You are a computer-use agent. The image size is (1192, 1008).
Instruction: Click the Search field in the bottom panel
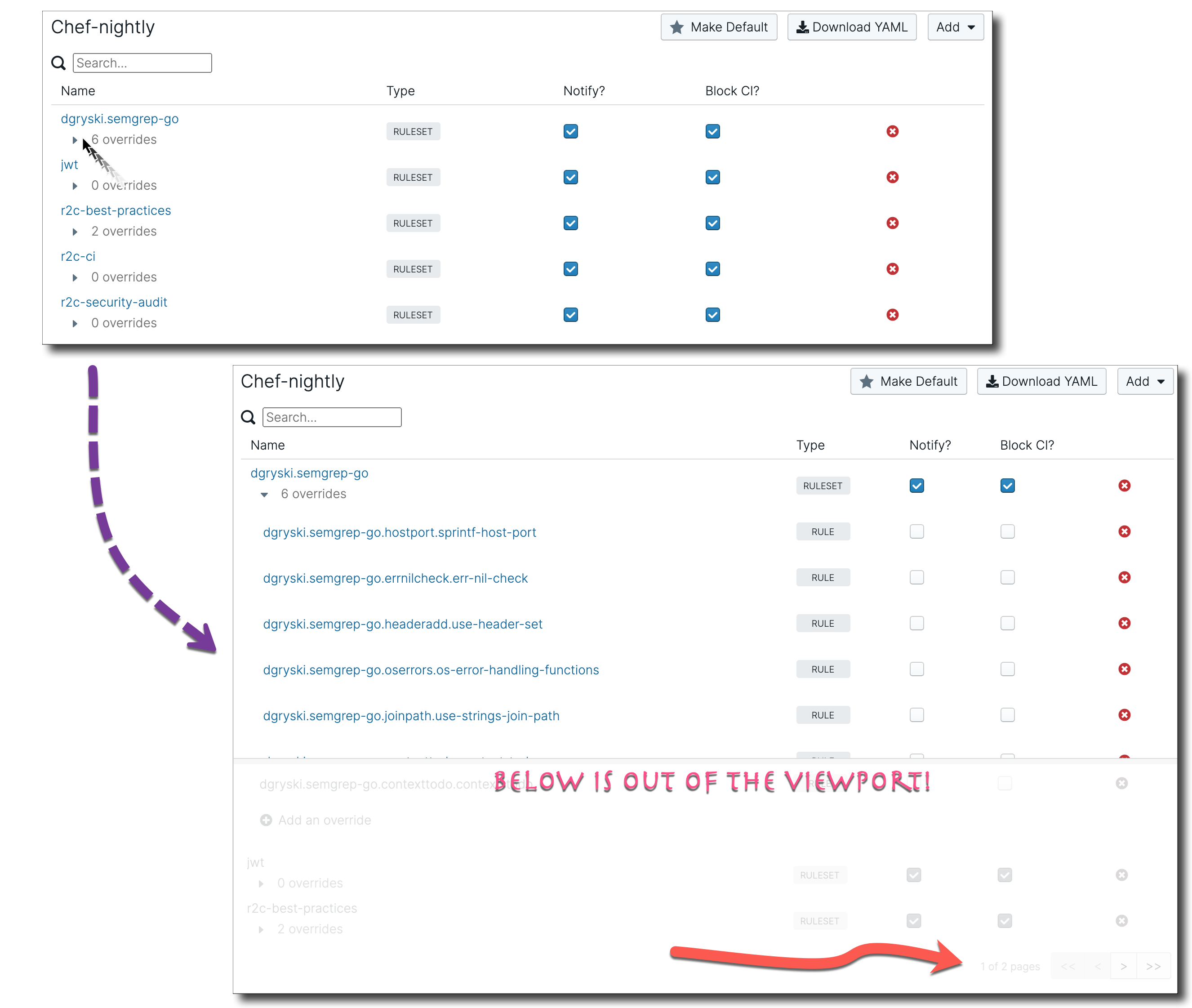coord(332,417)
